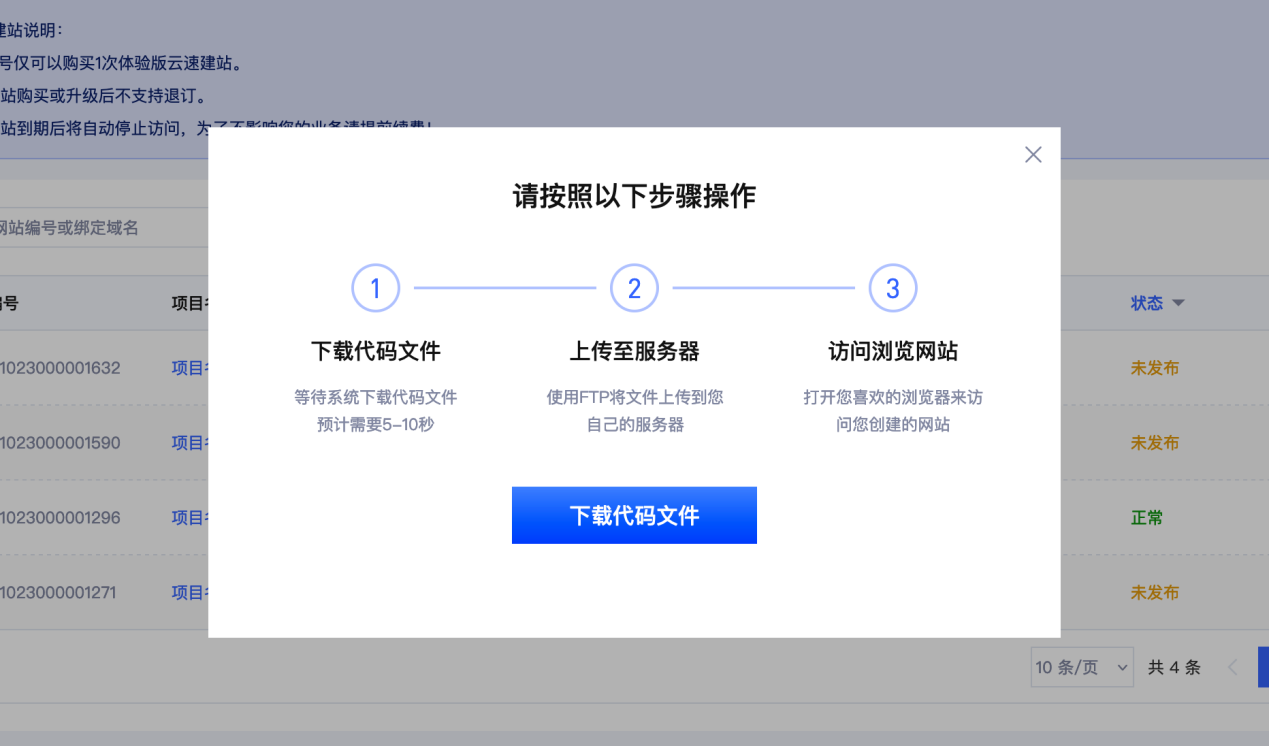Focus the 网站编号或绑定域名 search field

[90, 228]
